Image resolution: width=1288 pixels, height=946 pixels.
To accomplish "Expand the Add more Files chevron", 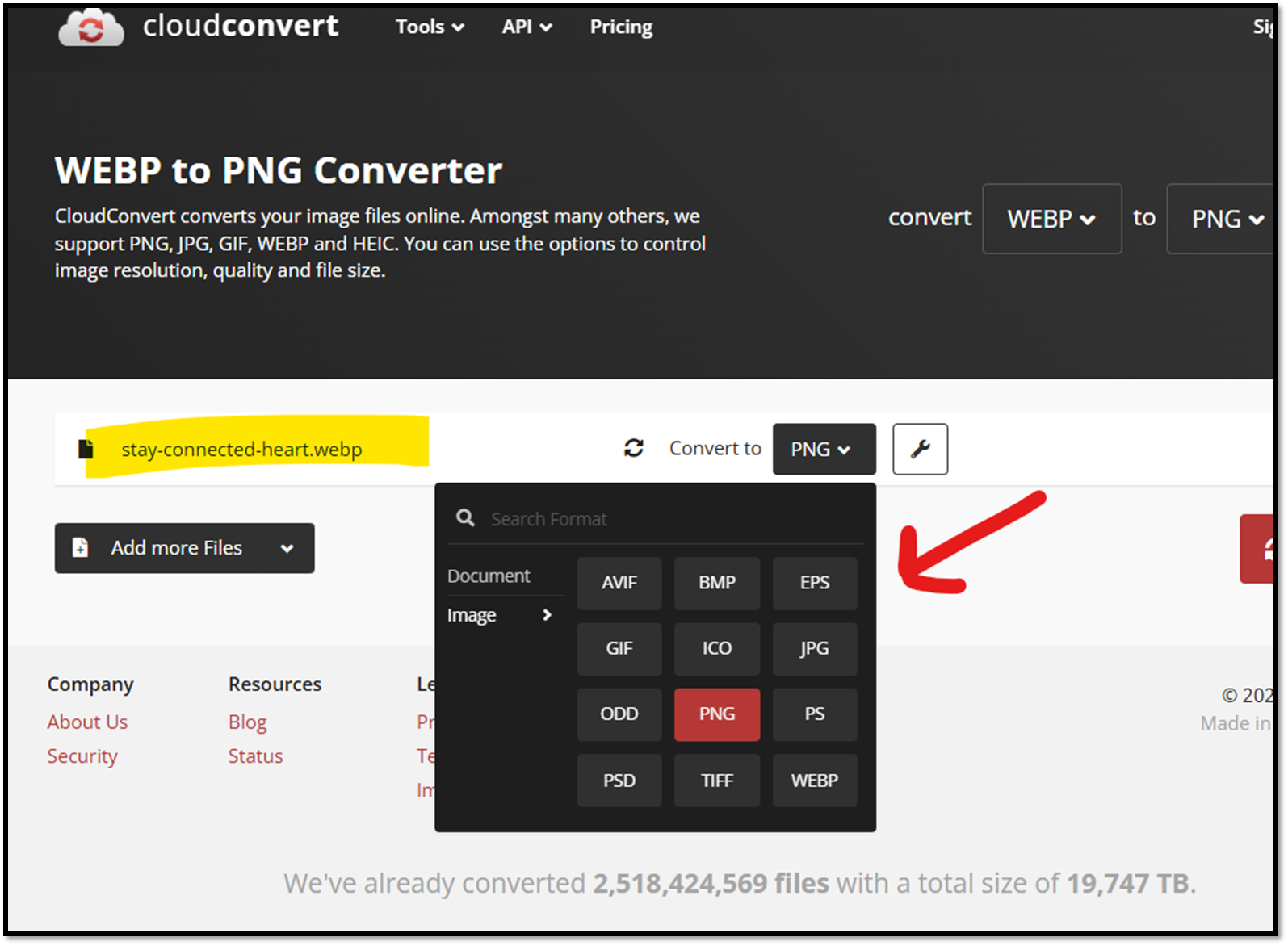I will [x=287, y=548].
